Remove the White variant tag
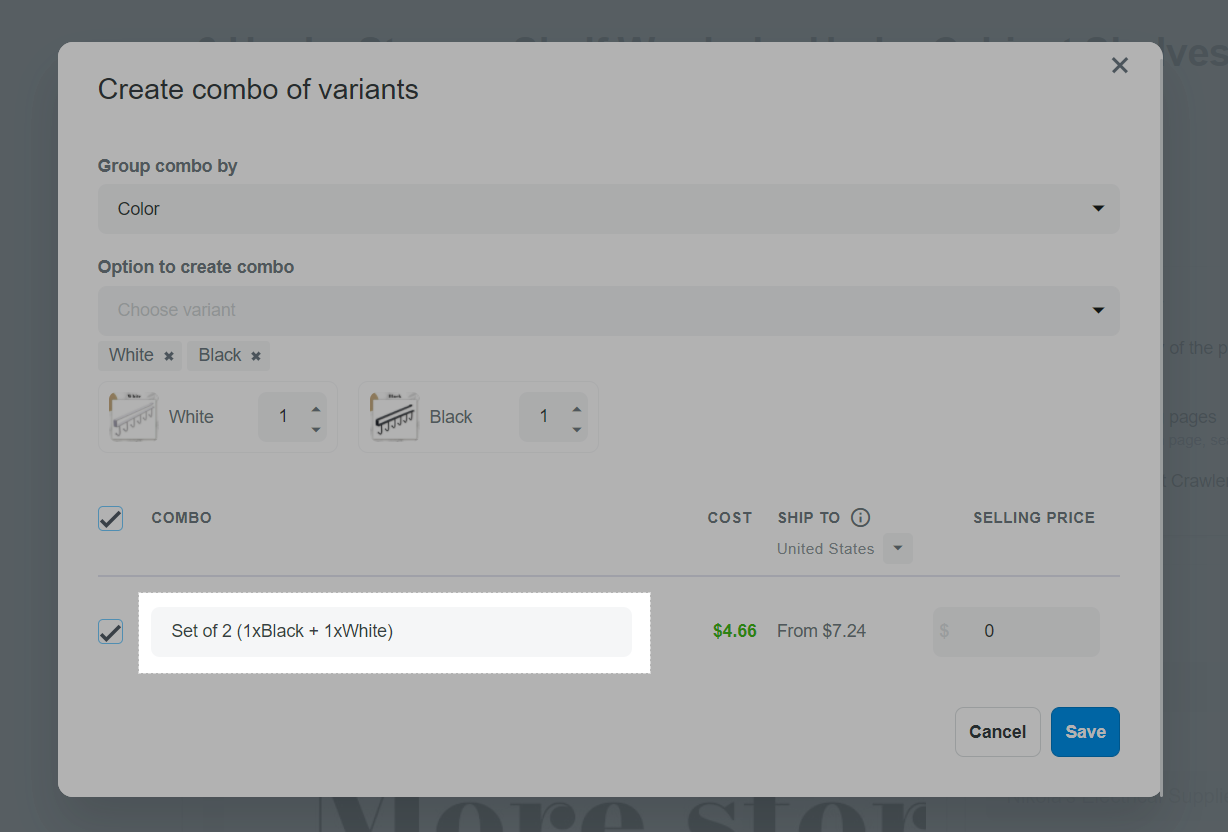 click(169, 356)
